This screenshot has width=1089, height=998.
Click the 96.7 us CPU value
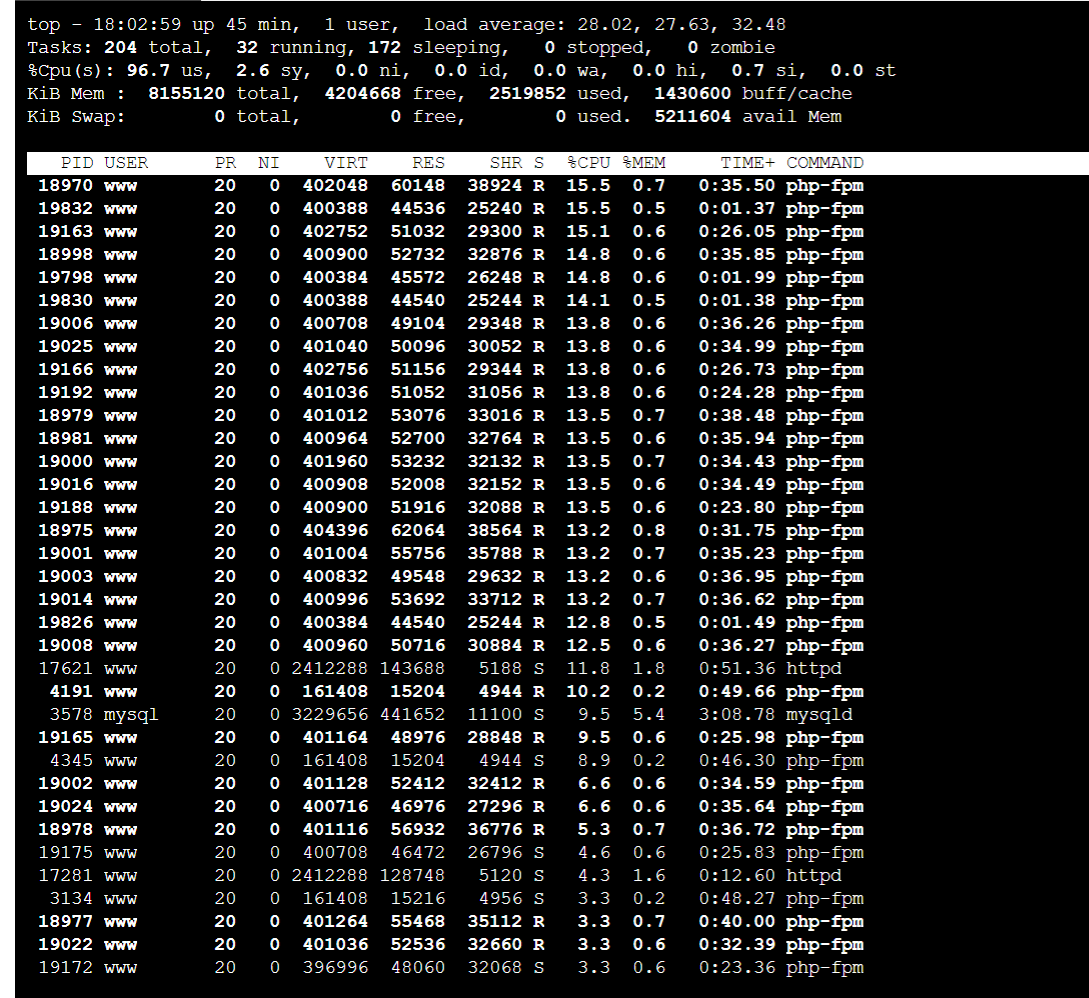click(148, 71)
